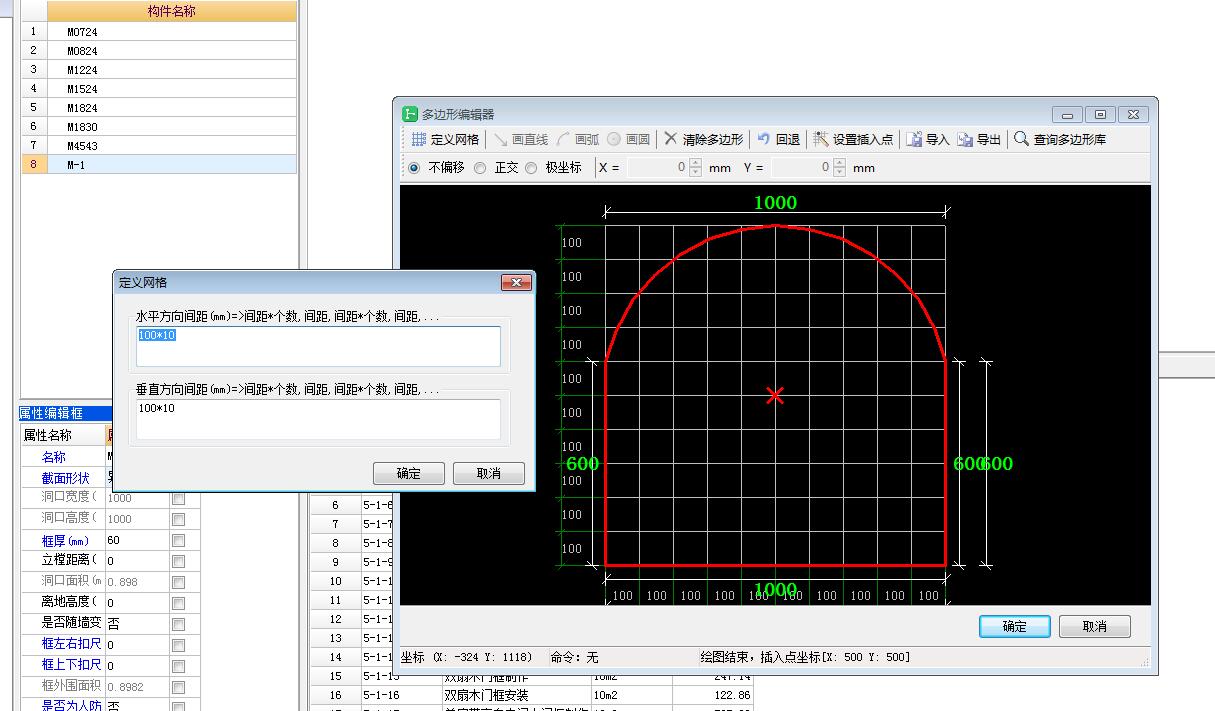
Task: Click the vertical spacing input field
Action: click(318, 419)
